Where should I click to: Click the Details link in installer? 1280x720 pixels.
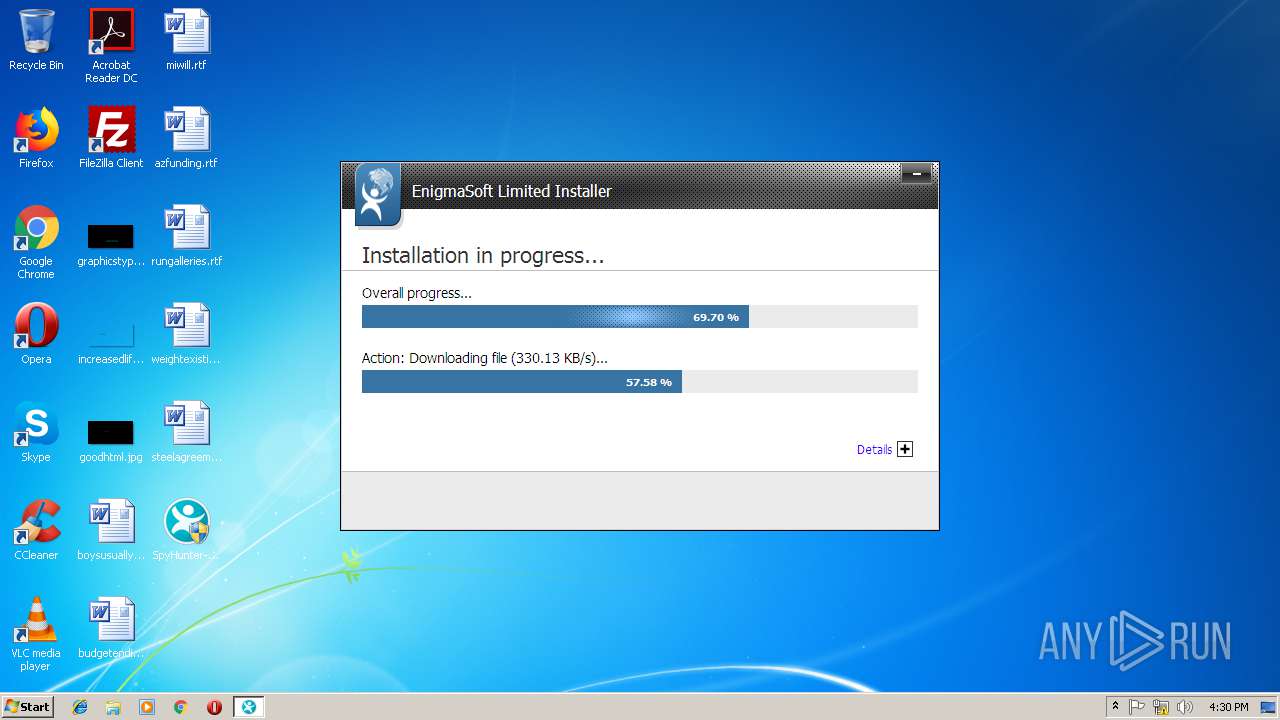(874, 450)
